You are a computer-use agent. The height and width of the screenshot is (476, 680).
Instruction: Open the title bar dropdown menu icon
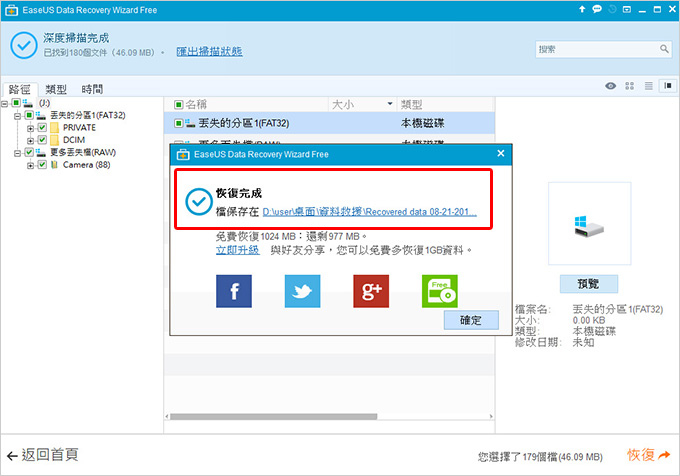click(x=627, y=9)
